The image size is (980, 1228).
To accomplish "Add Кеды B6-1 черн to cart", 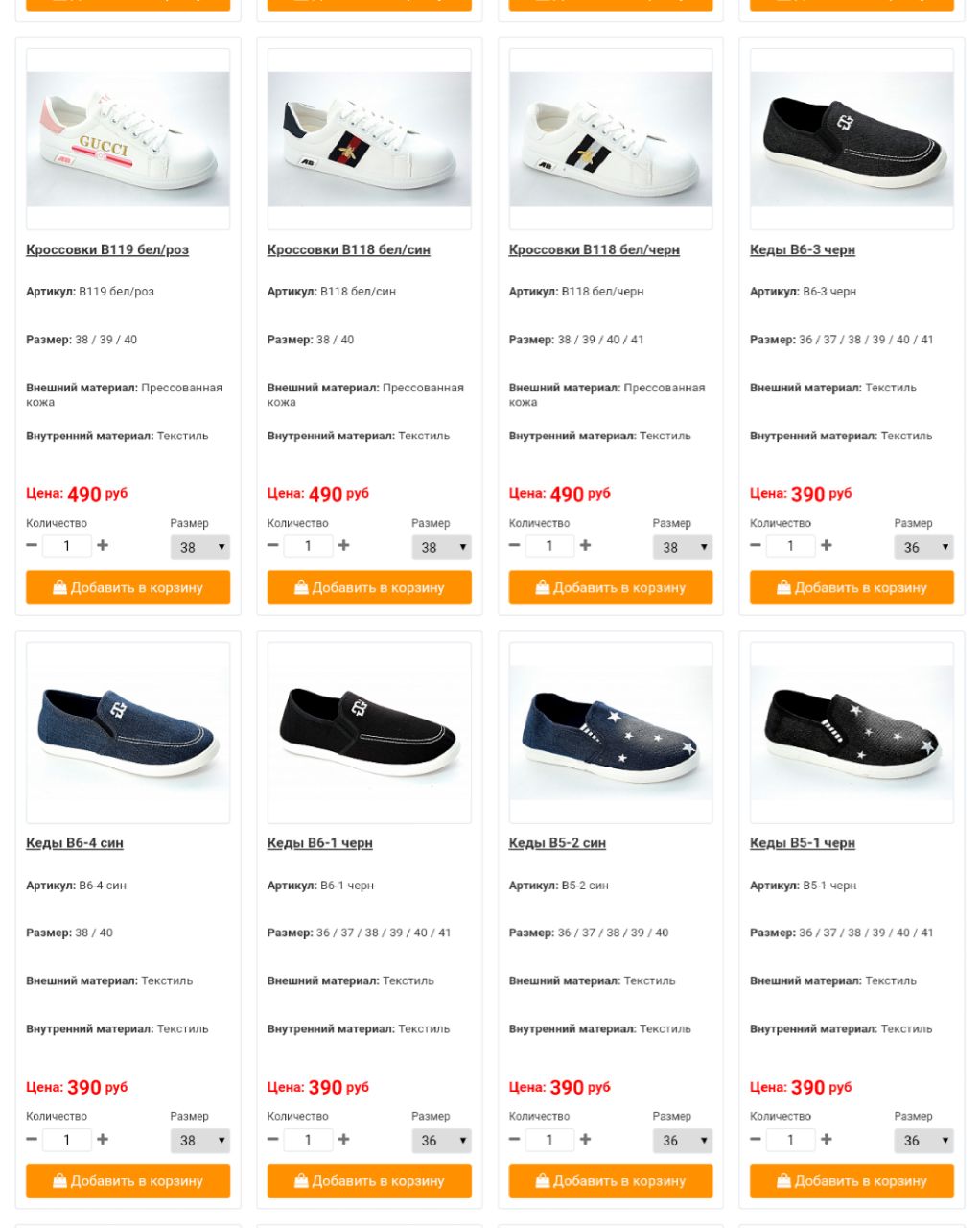I will tap(369, 1180).
